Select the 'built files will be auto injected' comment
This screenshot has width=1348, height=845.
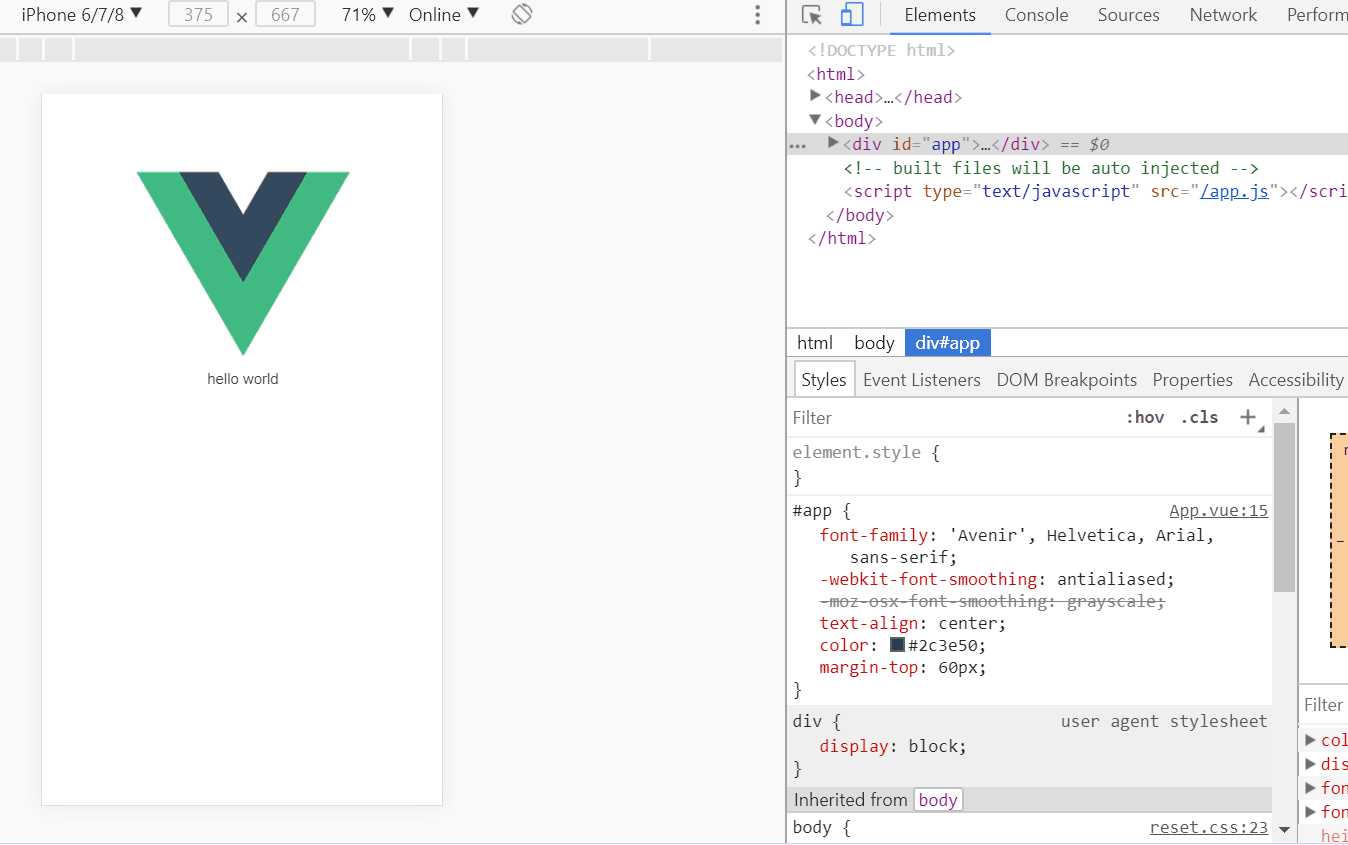(1051, 168)
